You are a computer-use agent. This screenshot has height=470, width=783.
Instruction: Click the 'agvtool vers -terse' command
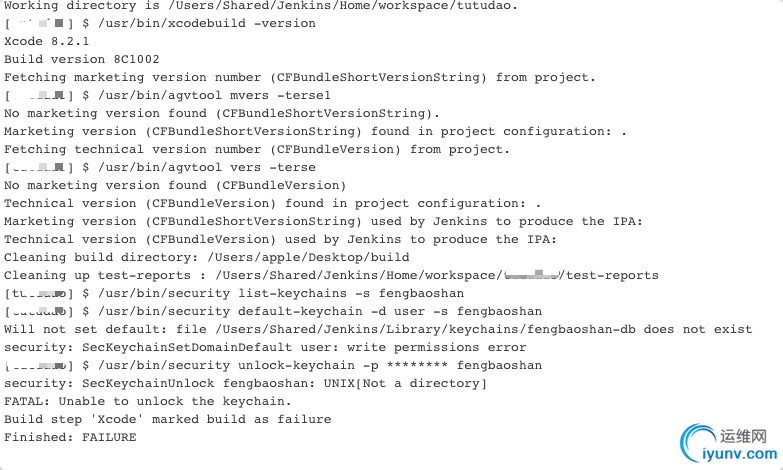coord(200,167)
